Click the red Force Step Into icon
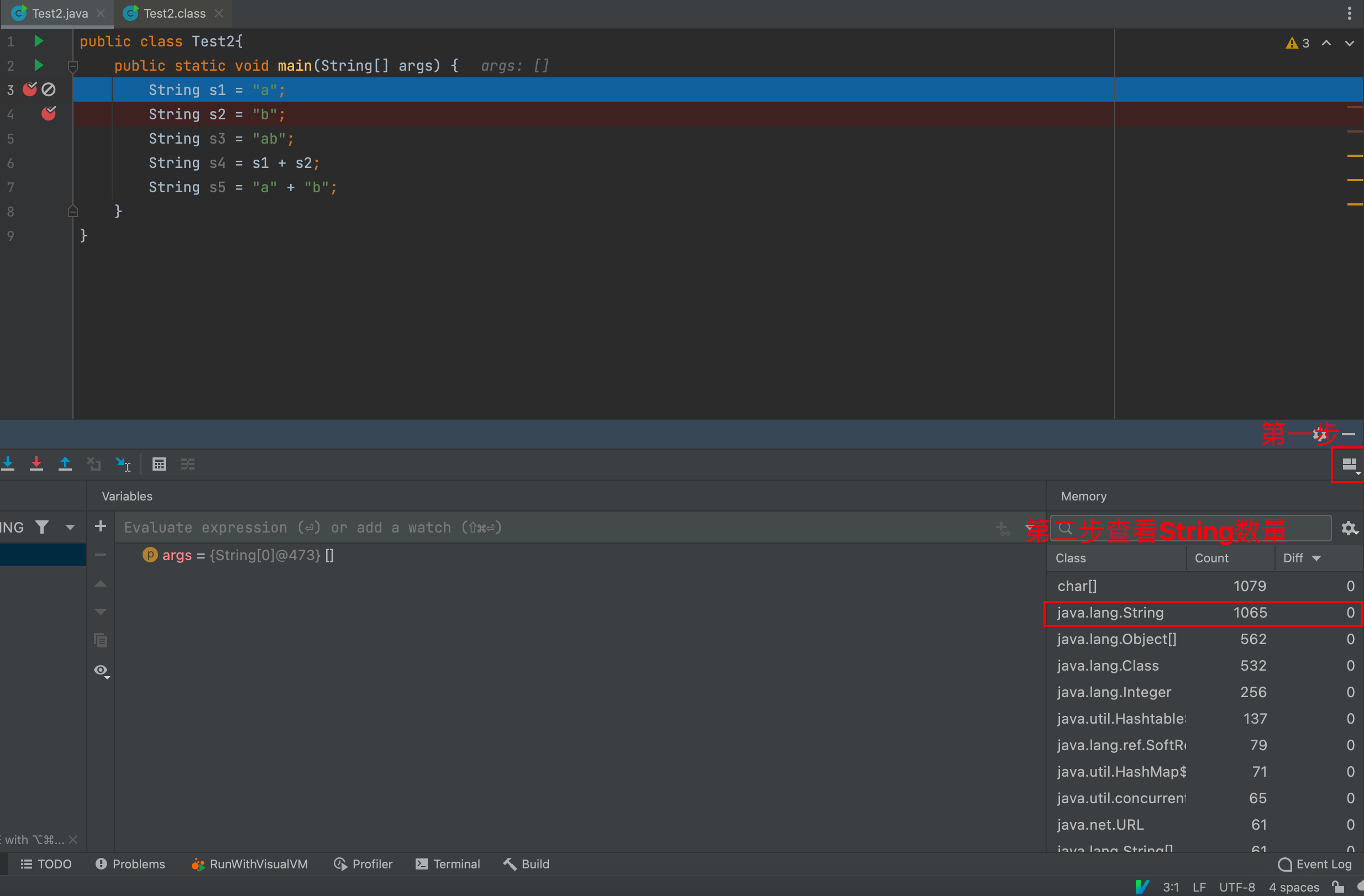The width and height of the screenshot is (1364, 896). 36,463
